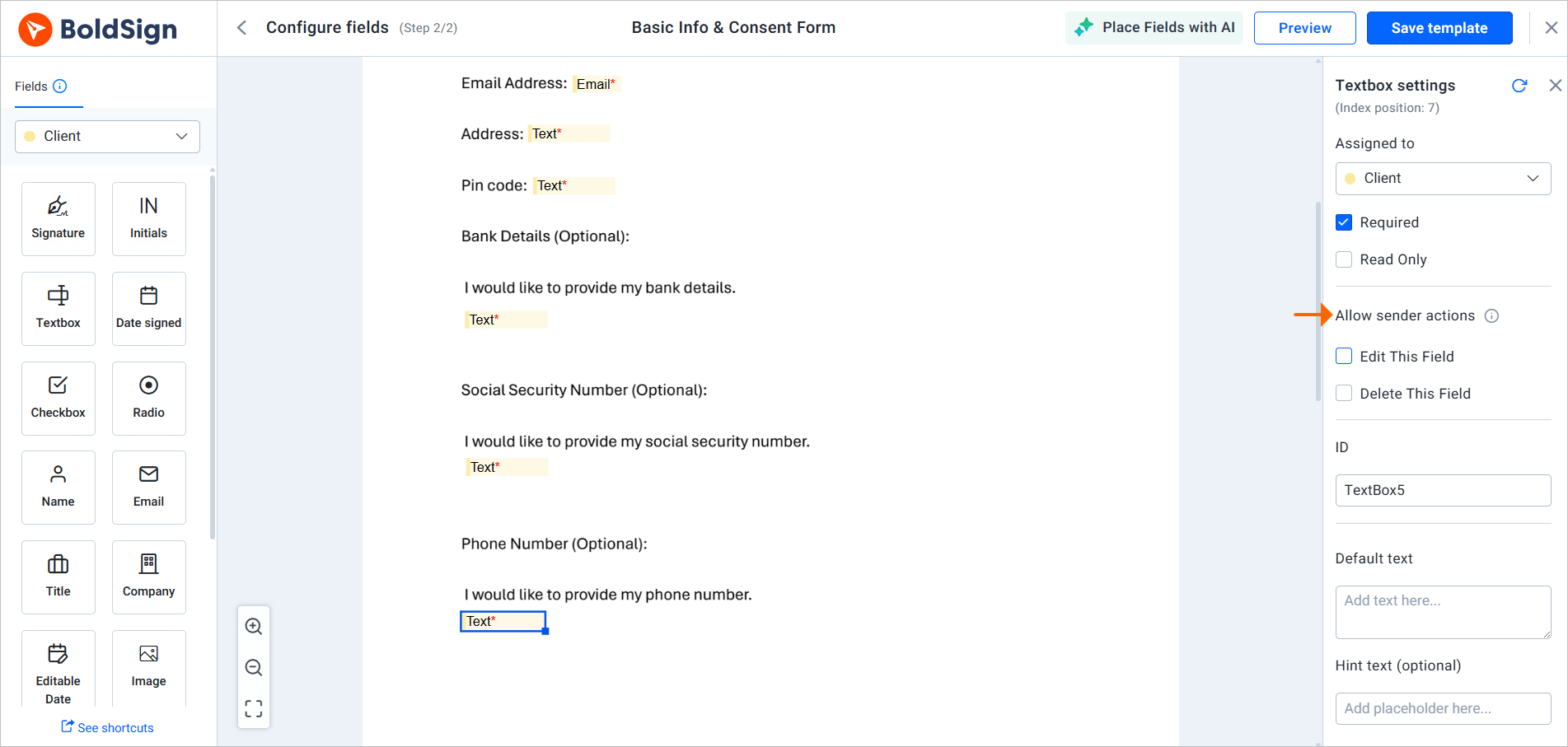Click the "Phone Number (Optional):" label
This screenshot has width=1568, height=747.
[555, 544]
